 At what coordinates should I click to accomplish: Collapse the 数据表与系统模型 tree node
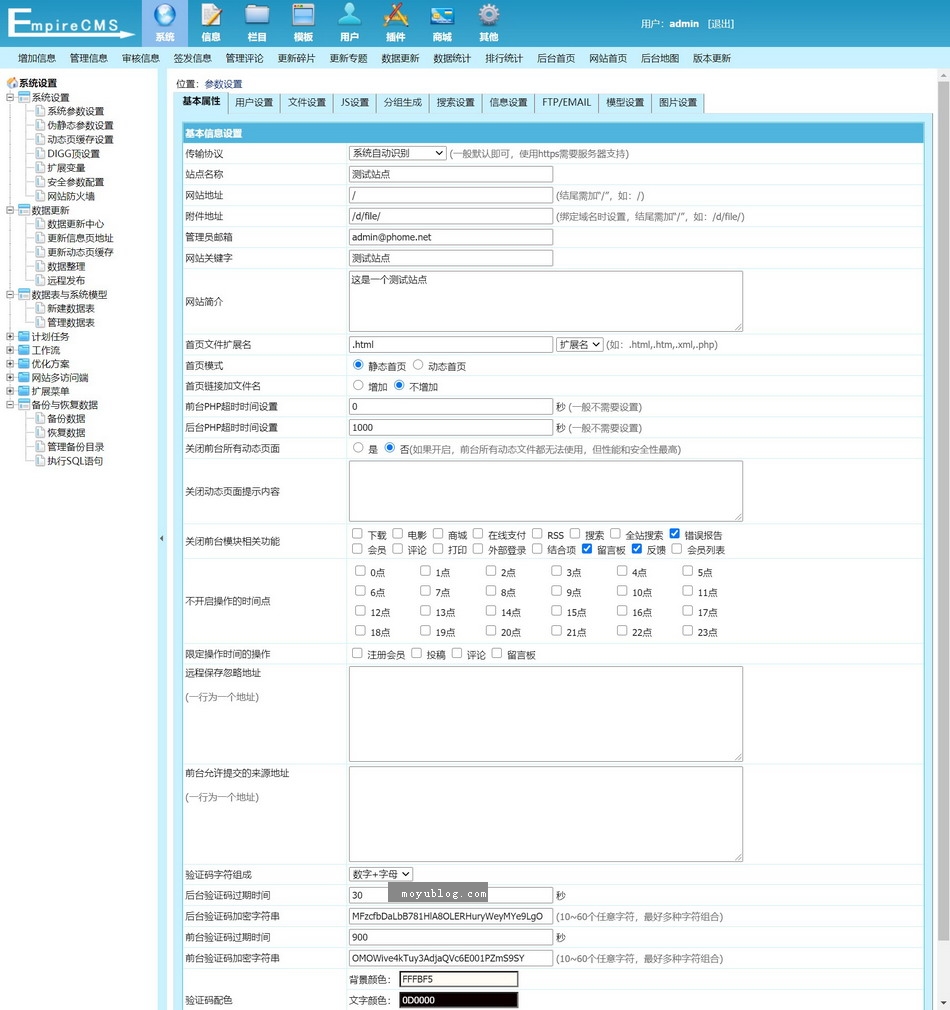pyautogui.click(x=10, y=294)
